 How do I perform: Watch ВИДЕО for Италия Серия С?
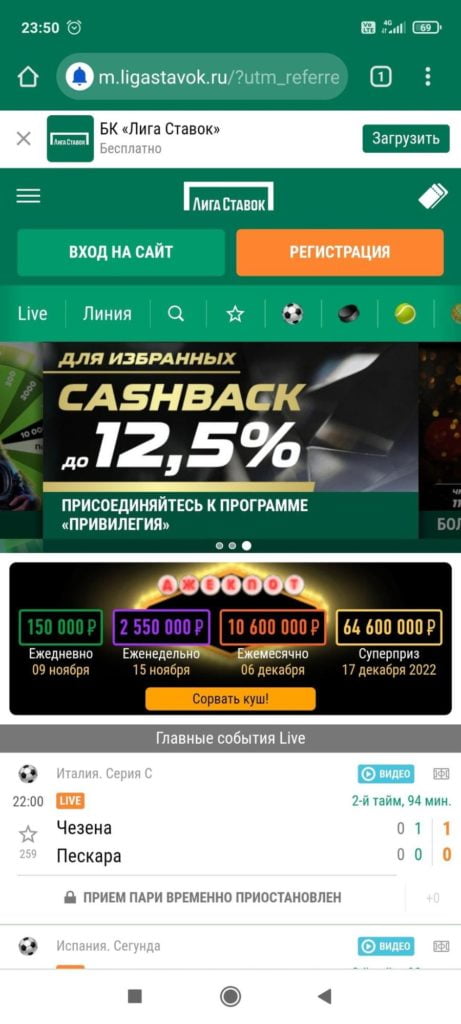point(386,774)
